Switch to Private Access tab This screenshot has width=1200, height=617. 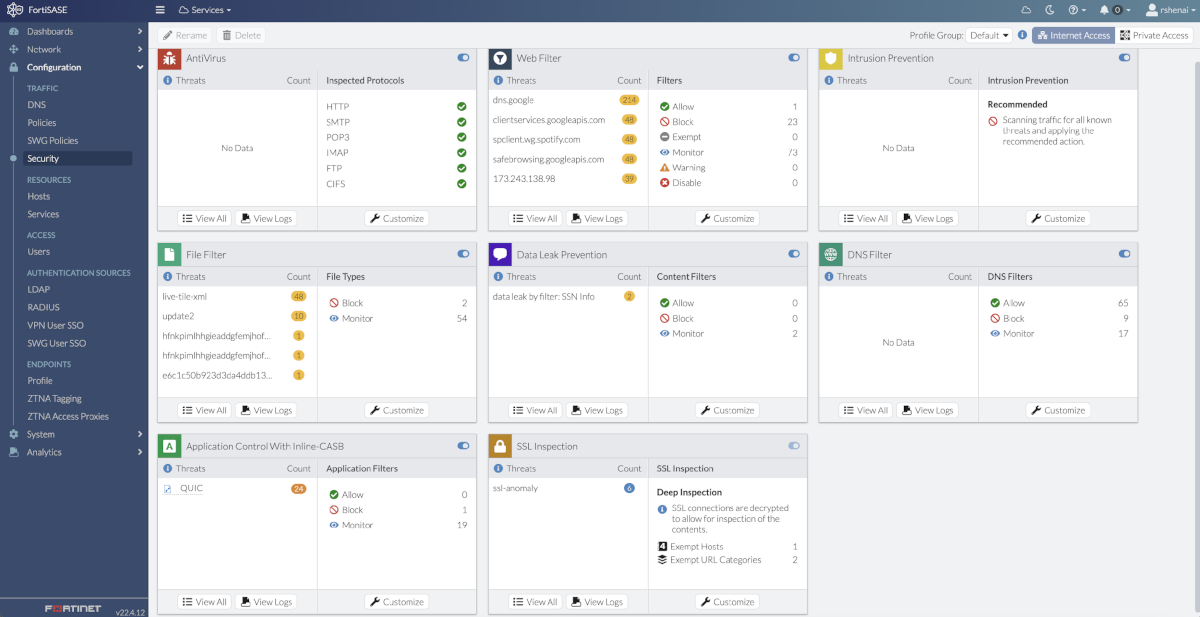[x=1155, y=35]
